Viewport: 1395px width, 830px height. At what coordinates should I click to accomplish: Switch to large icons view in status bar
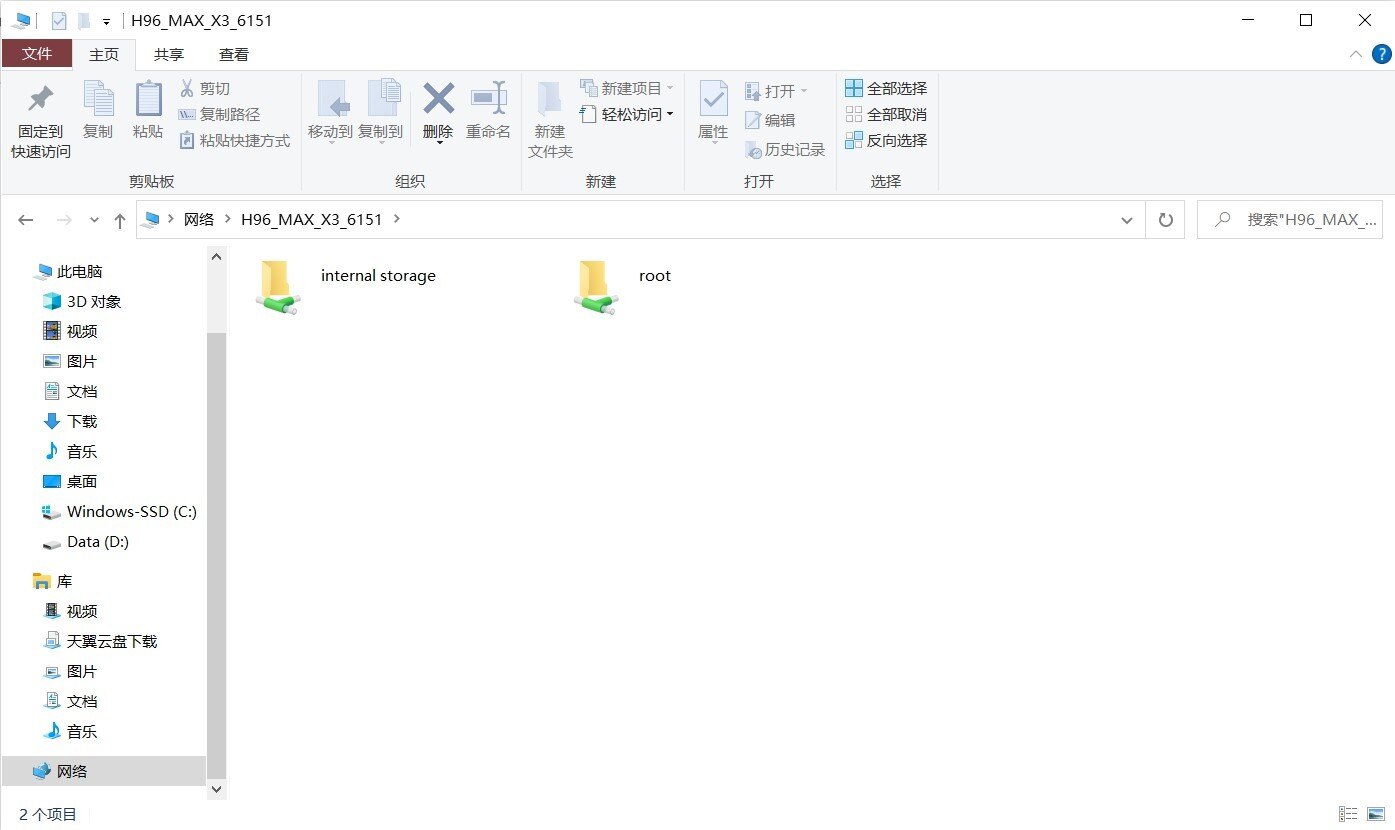(1376, 815)
